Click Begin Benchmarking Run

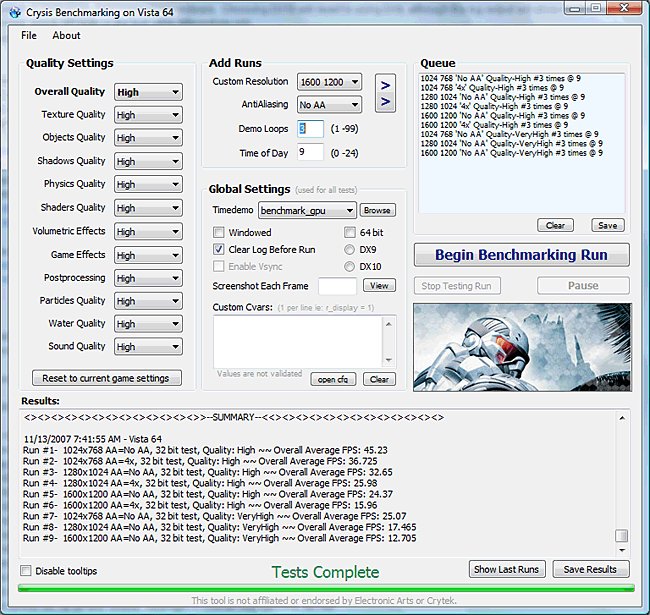[521, 255]
